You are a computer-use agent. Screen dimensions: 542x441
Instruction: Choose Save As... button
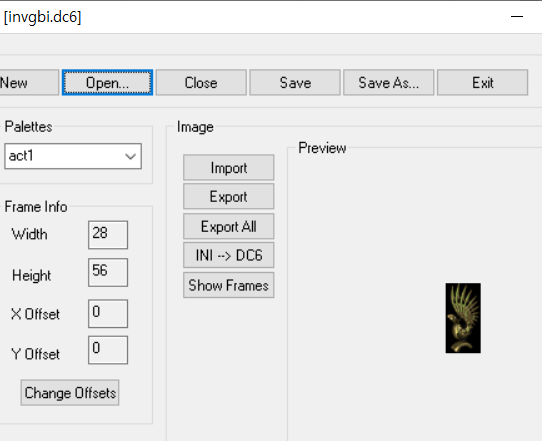(389, 83)
